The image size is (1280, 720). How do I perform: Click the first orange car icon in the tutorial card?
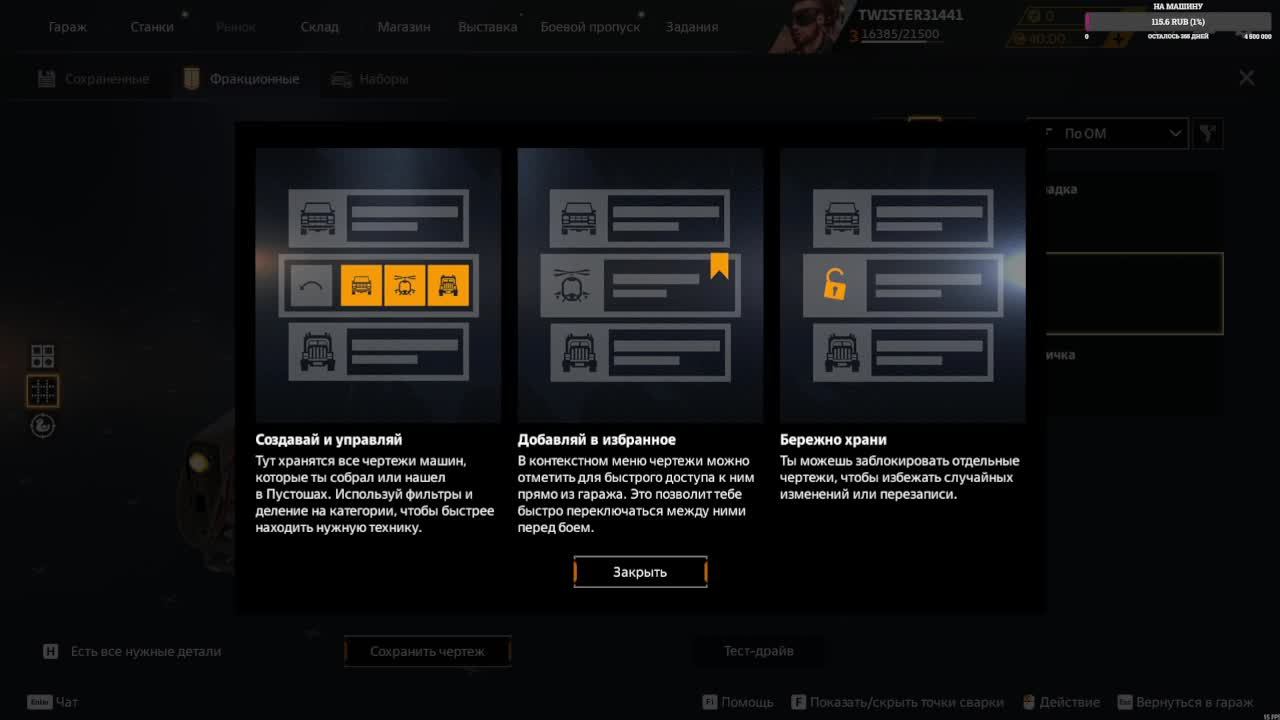point(361,286)
